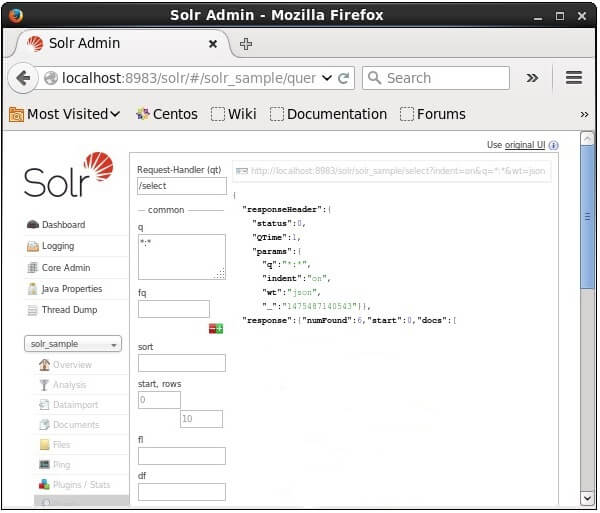Open a new tab with the plus icon
This screenshot has width=600, height=513.
pyautogui.click(x=246, y=44)
